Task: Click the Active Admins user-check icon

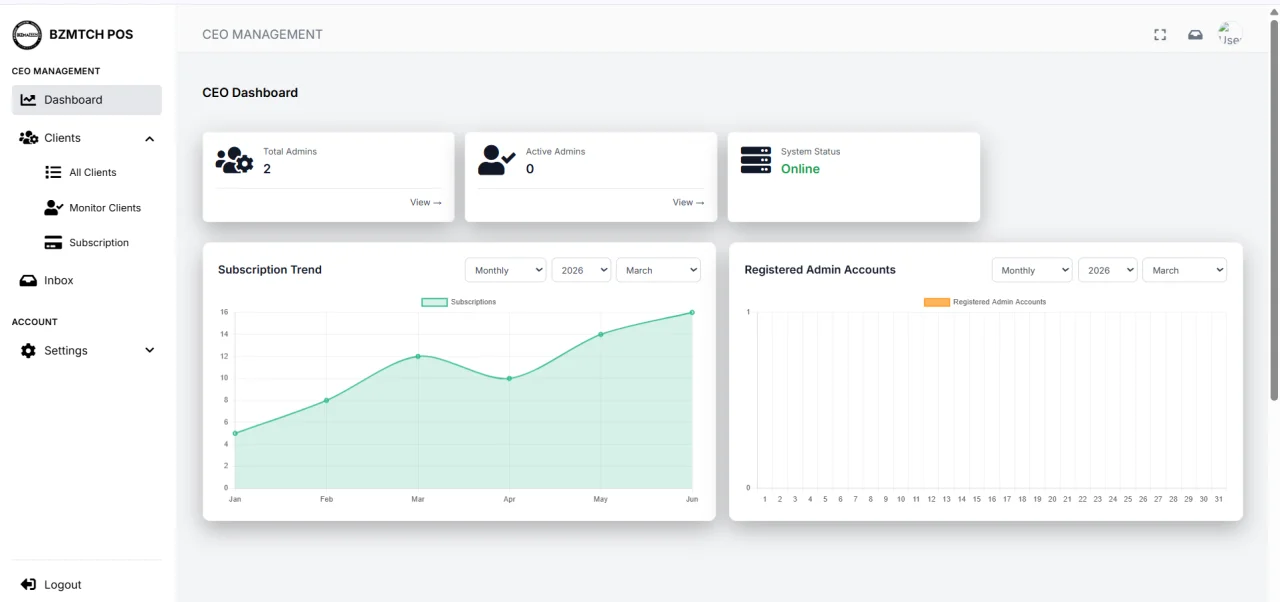Action: tap(496, 160)
